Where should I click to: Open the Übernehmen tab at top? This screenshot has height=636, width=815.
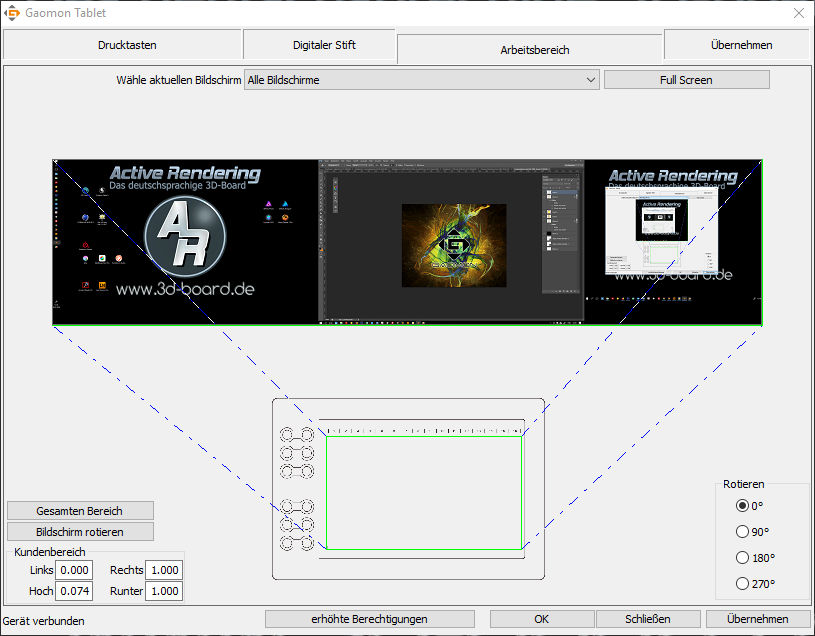(741, 45)
